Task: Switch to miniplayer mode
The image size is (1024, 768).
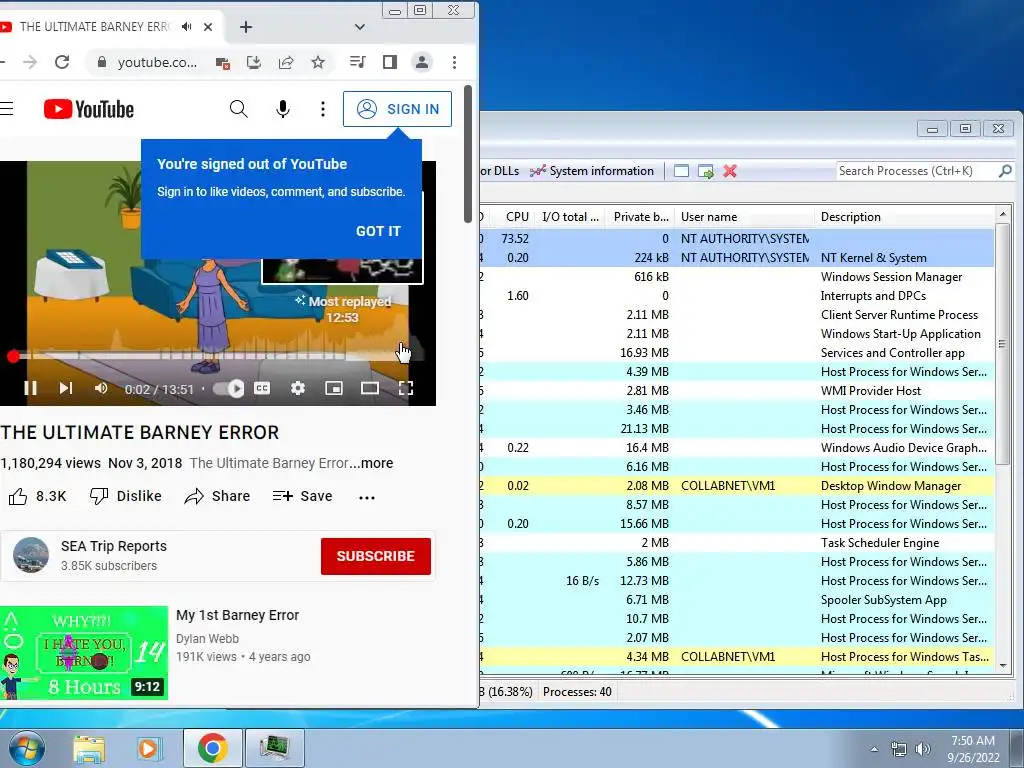Action: click(334, 389)
